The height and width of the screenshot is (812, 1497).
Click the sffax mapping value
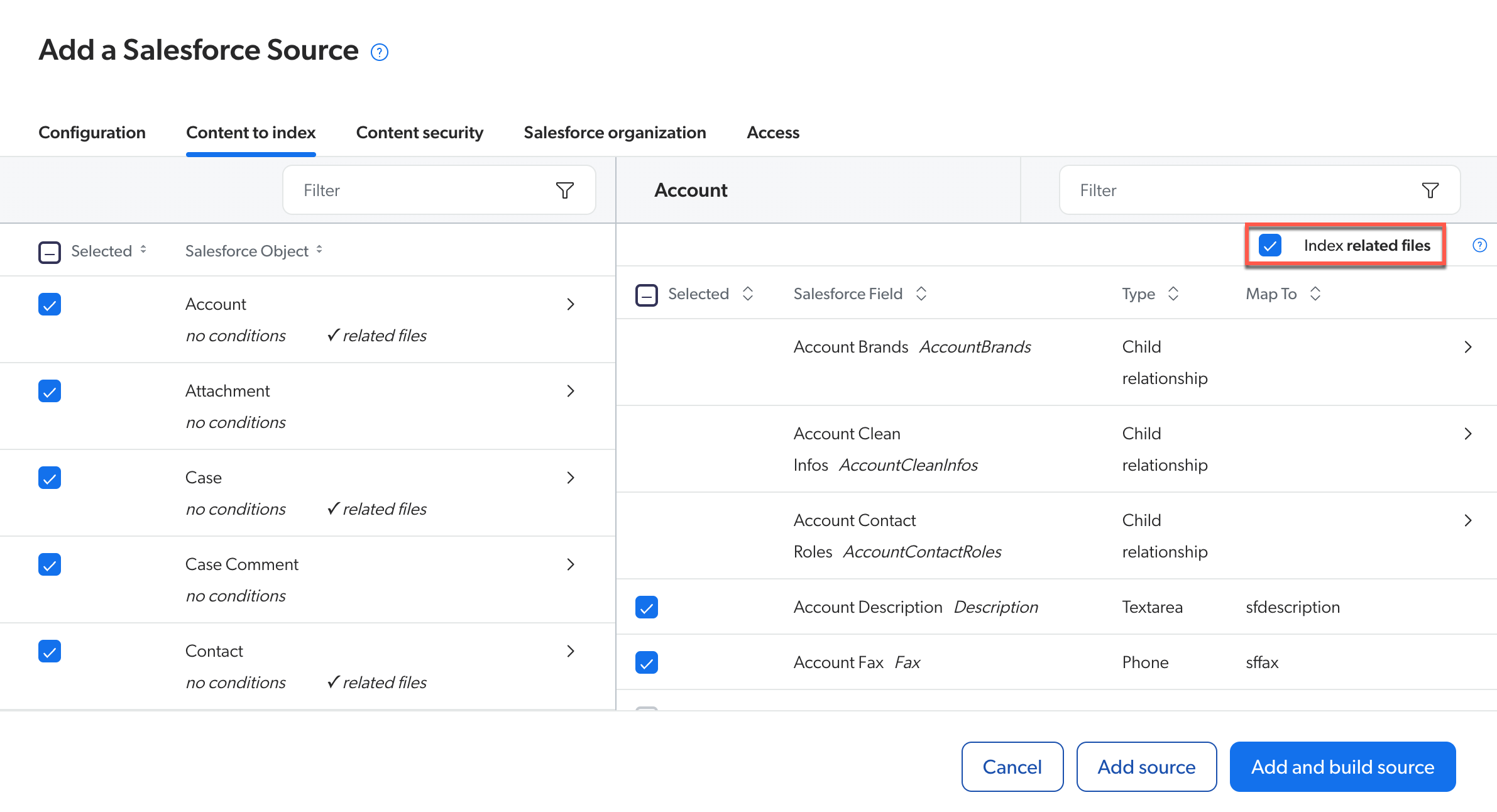click(x=1262, y=662)
